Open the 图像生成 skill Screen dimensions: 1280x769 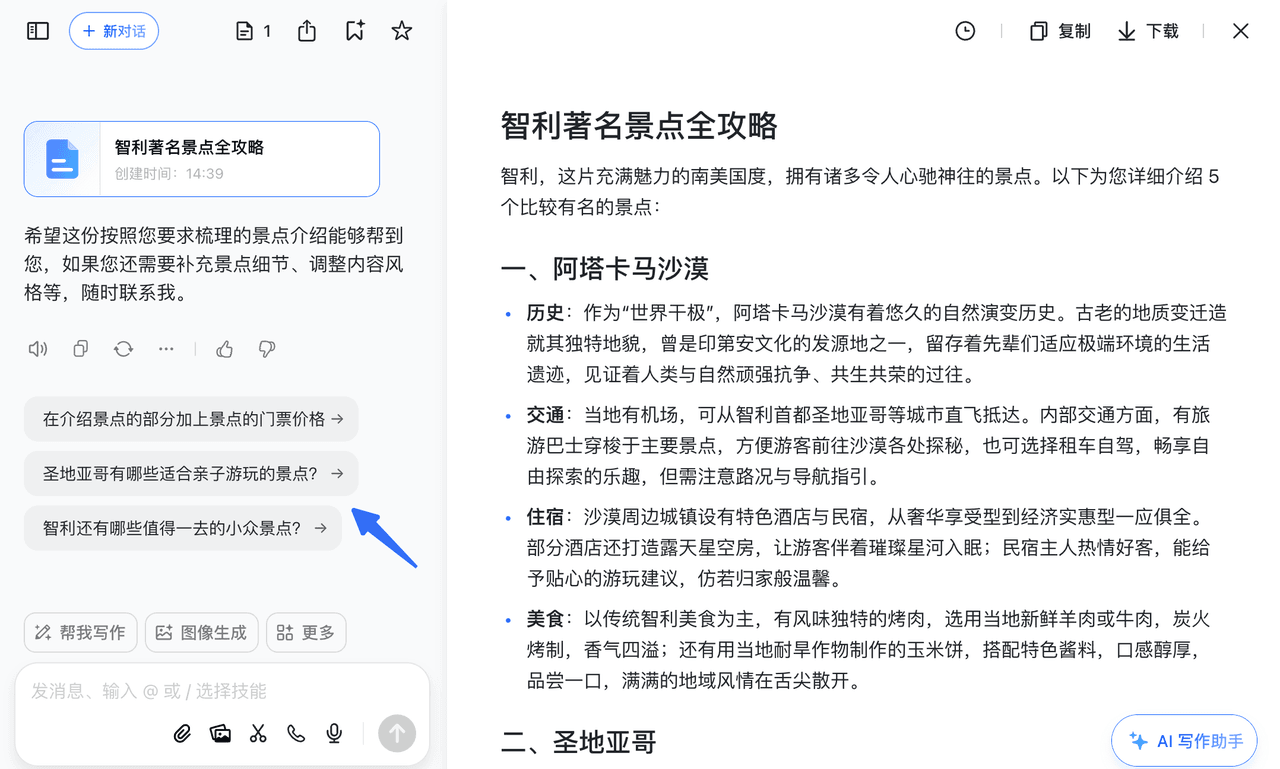pyautogui.click(x=202, y=632)
